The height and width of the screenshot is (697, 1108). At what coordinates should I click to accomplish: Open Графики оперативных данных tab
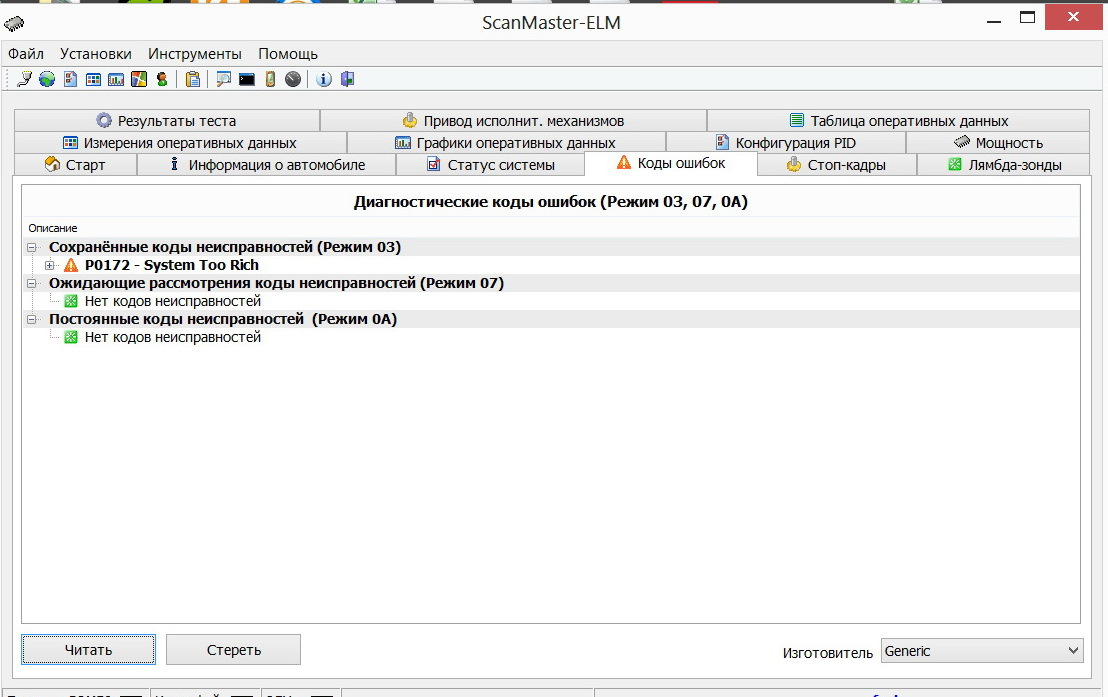coord(506,142)
